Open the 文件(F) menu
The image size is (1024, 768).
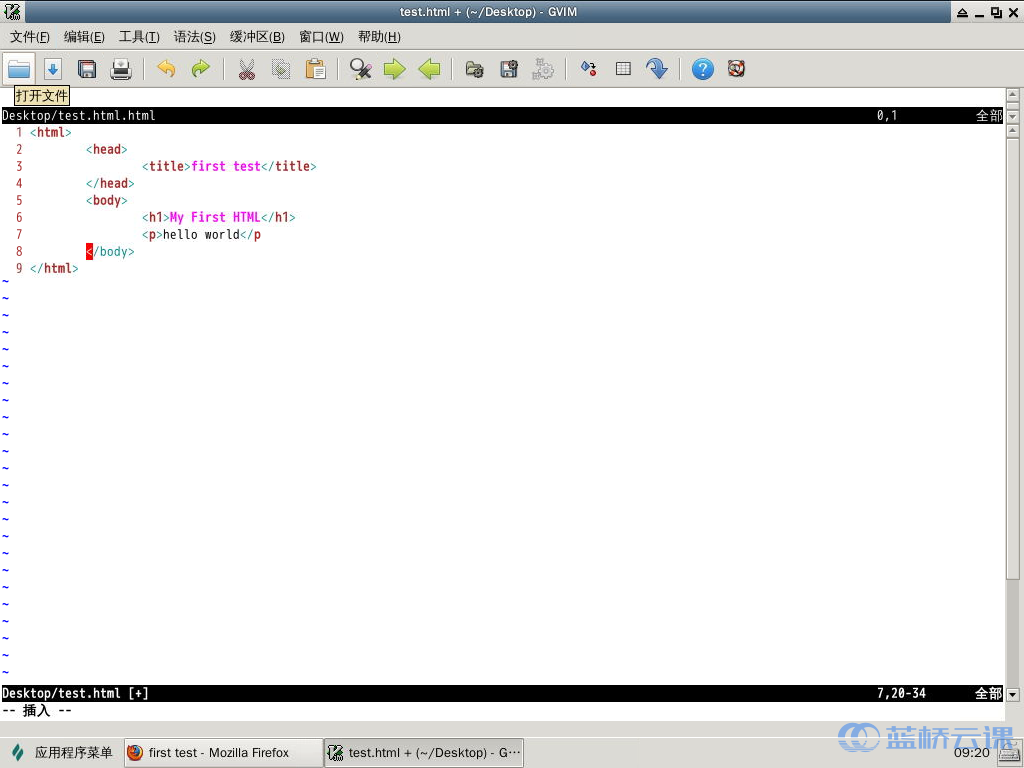coord(30,37)
